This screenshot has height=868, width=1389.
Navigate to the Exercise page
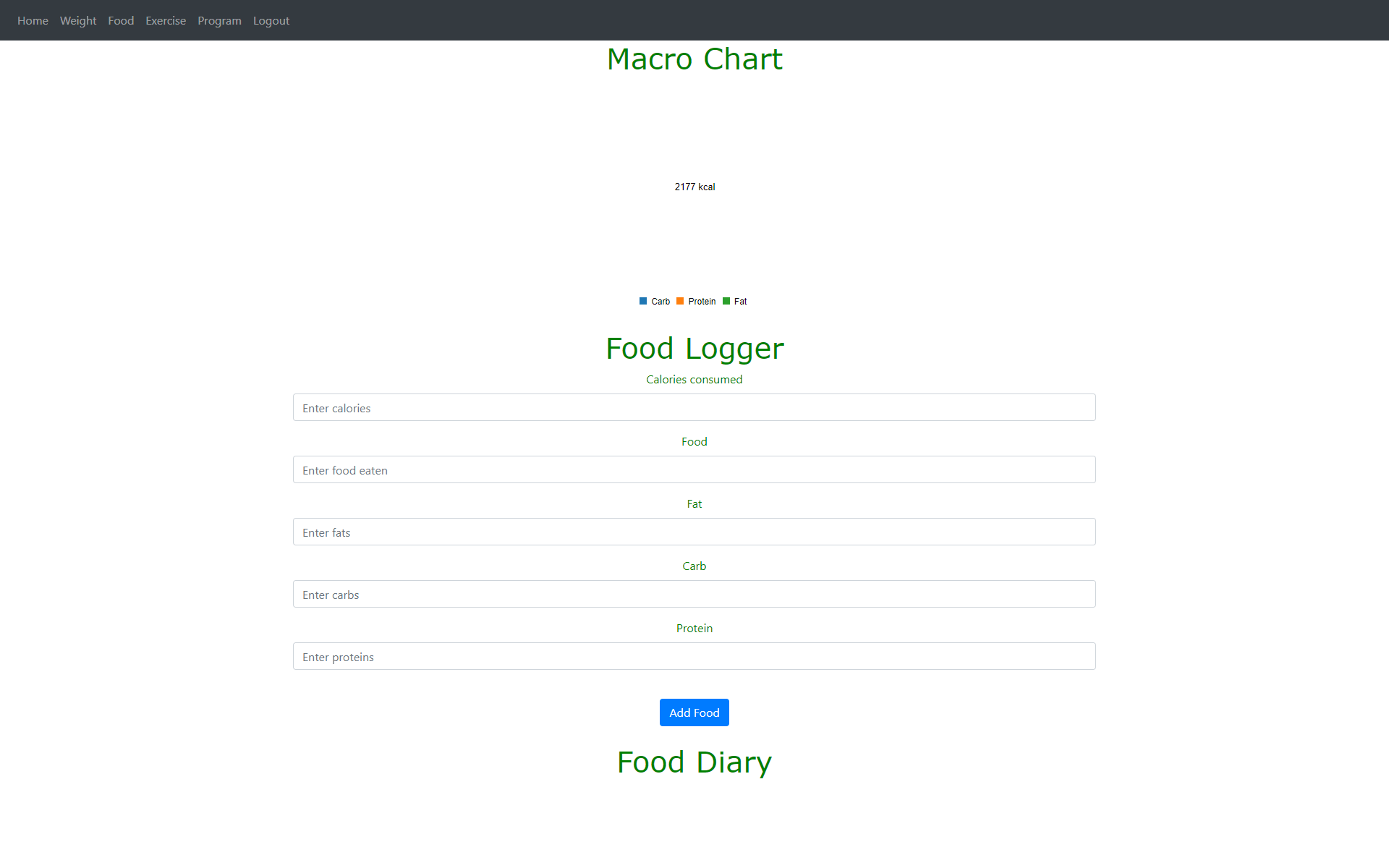166,20
